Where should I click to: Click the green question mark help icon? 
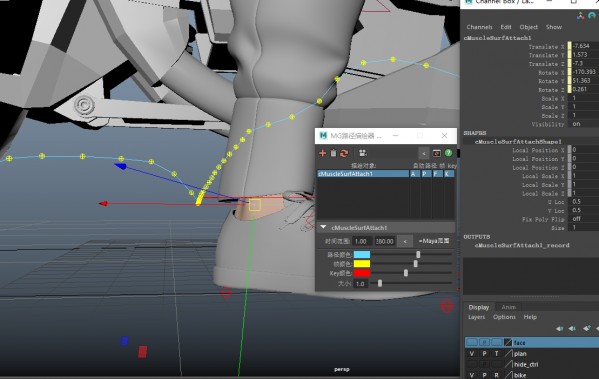(448, 153)
